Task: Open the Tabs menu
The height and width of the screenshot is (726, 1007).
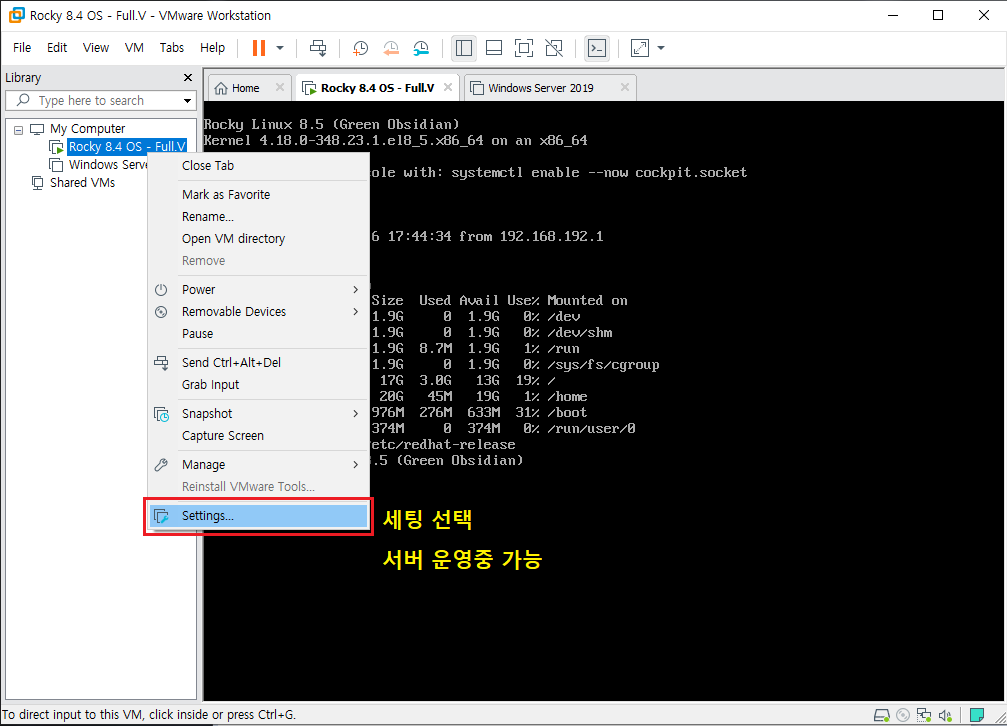Action: pyautogui.click(x=171, y=48)
